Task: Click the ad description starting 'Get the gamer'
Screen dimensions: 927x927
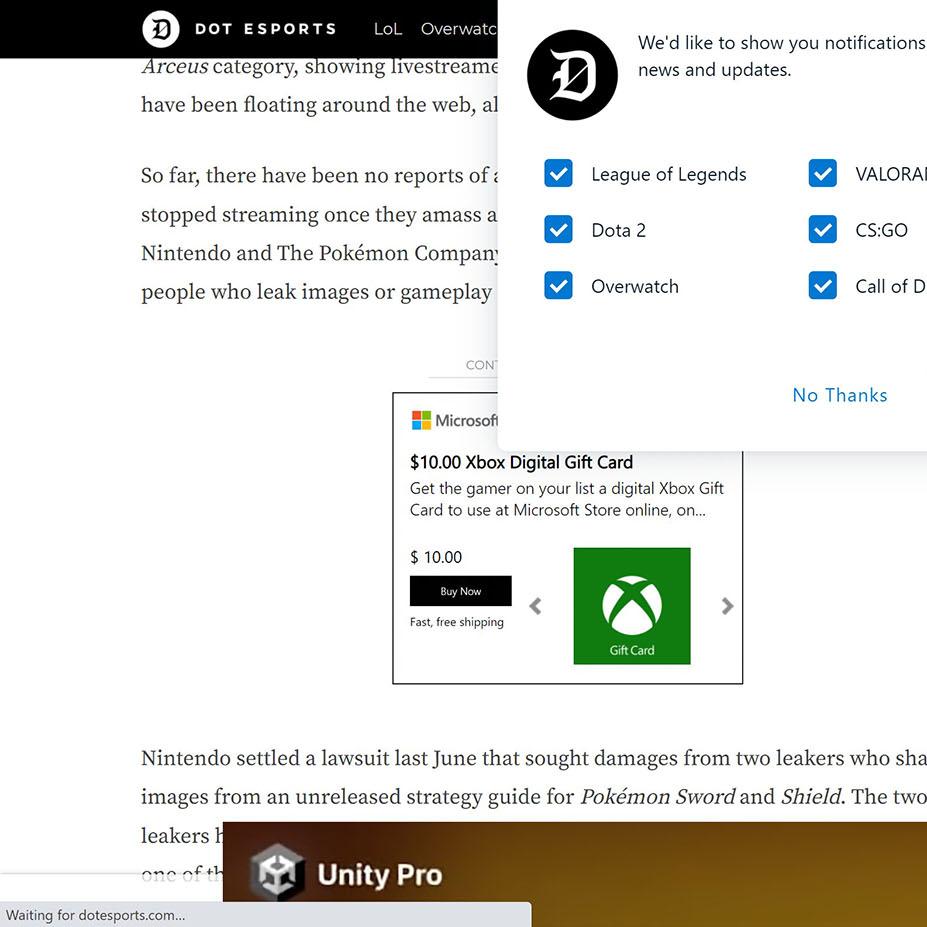Action: coord(566,499)
